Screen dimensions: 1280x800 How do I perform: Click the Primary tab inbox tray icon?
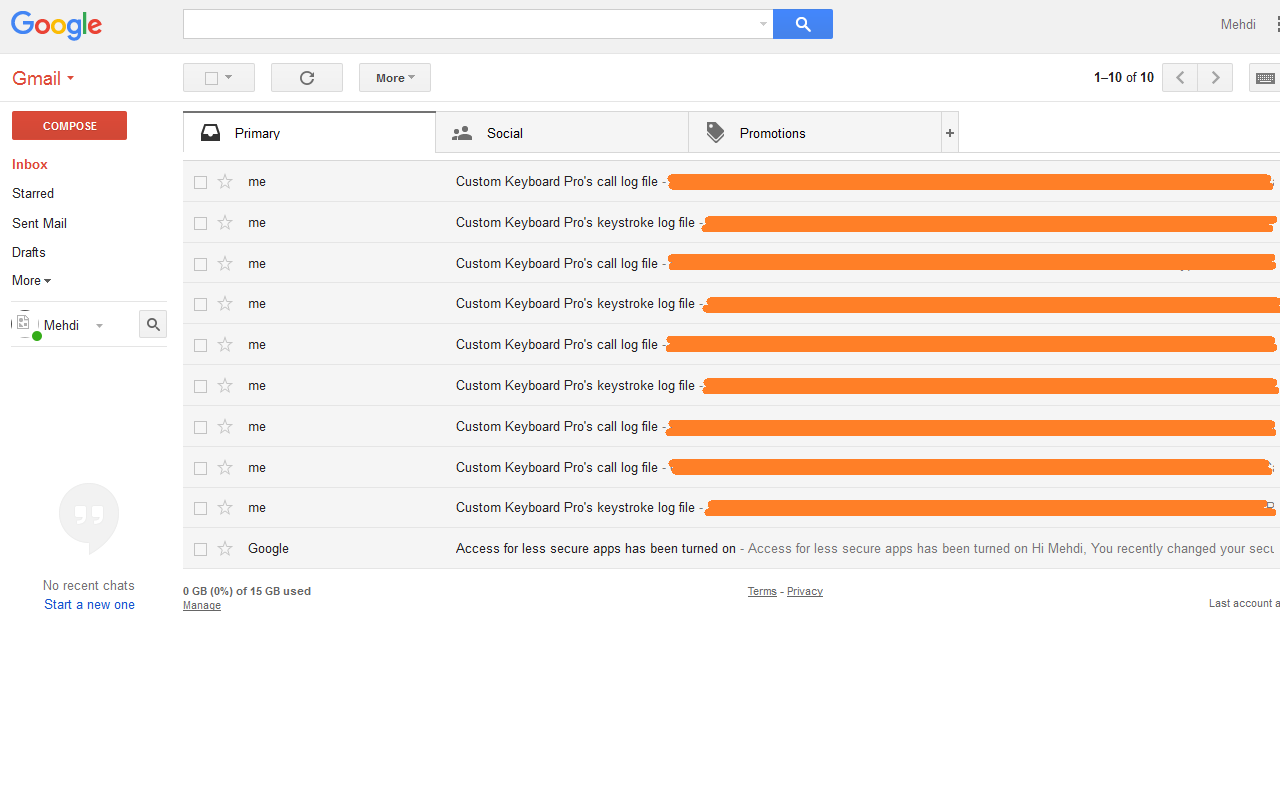[x=210, y=133]
